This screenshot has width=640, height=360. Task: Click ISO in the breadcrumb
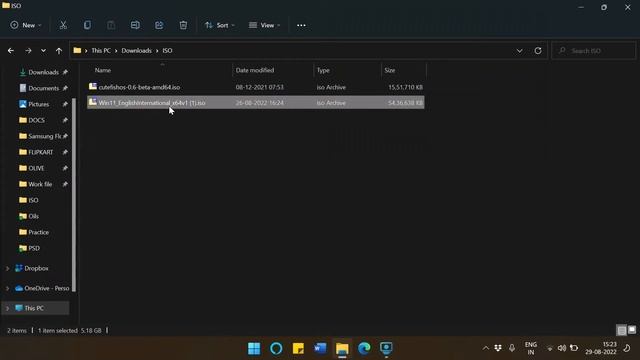167,51
